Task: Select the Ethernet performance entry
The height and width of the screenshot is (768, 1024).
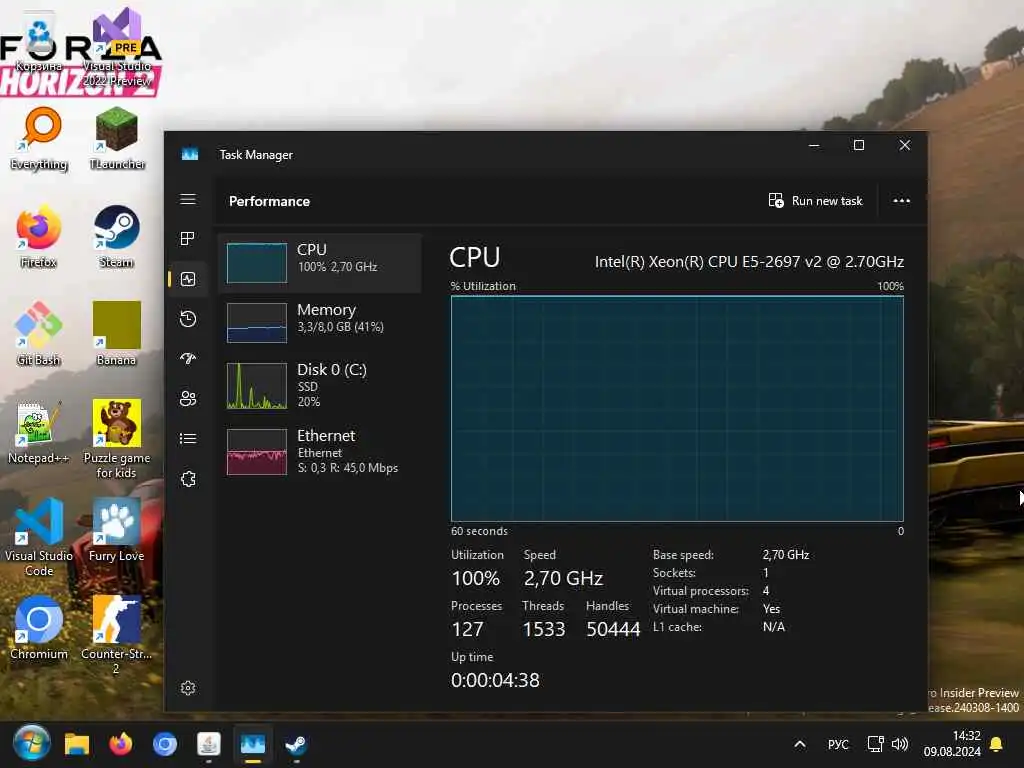Action: coord(319,451)
